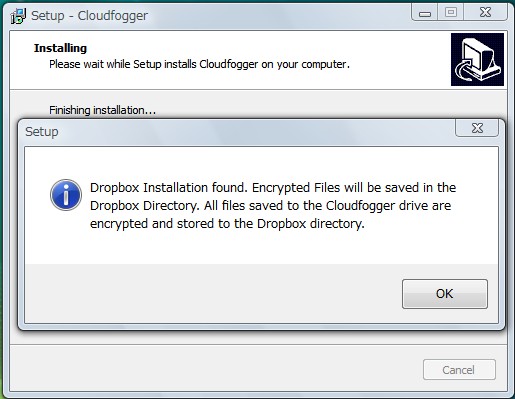The width and height of the screenshot is (515, 399).
Task: Click the Dropbox Directory line of message
Action: pyautogui.click(x=270, y=206)
